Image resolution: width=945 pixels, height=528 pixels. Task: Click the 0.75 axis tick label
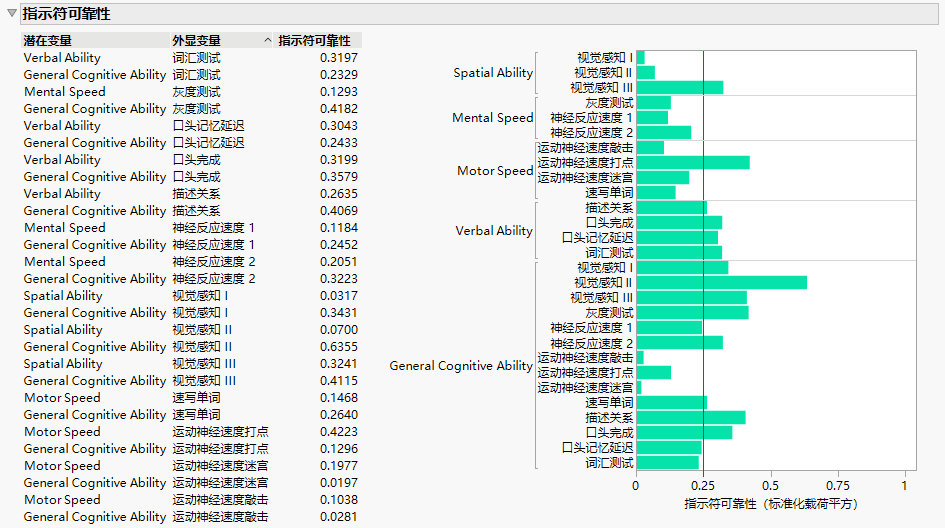click(x=838, y=486)
